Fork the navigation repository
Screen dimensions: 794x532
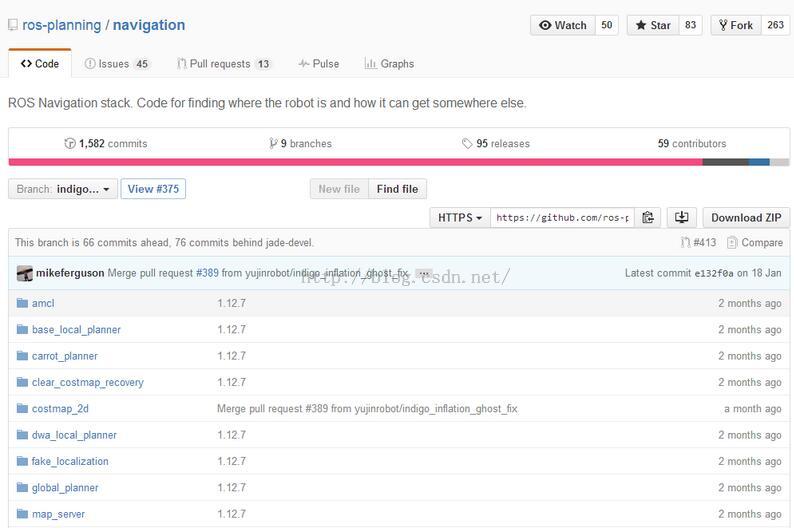(x=736, y=25)
